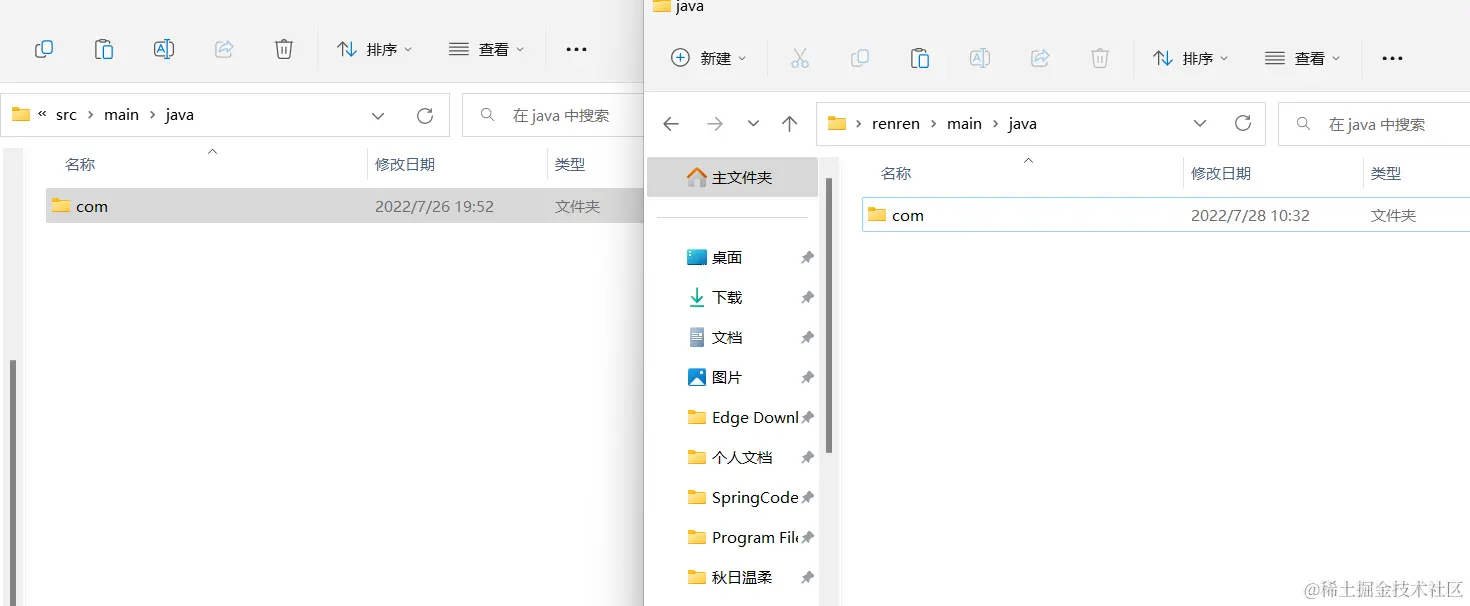
Task: Click main breadcrumb in left address bar
Action: (x=122, y=115)
